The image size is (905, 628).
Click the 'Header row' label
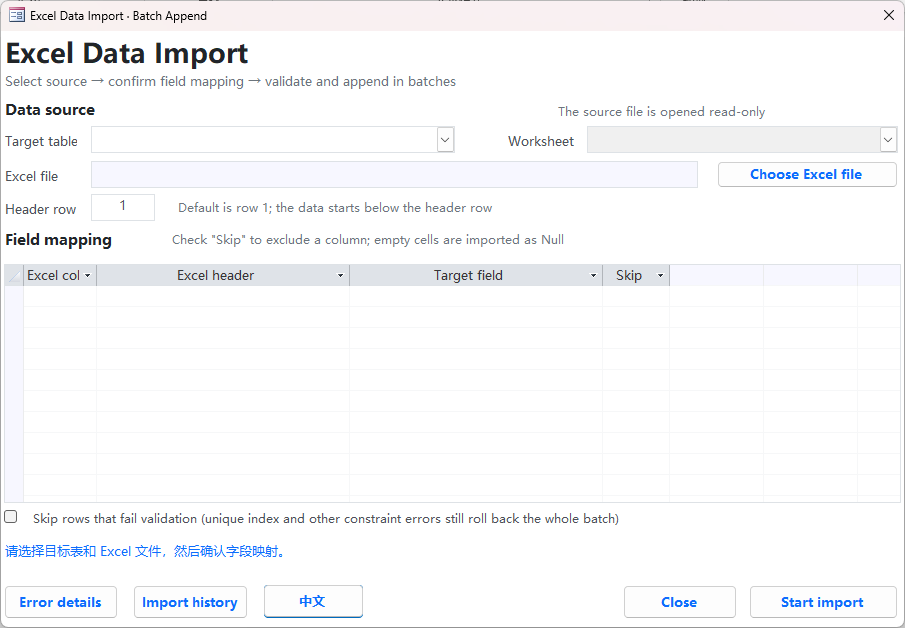(x=40, y=209)
